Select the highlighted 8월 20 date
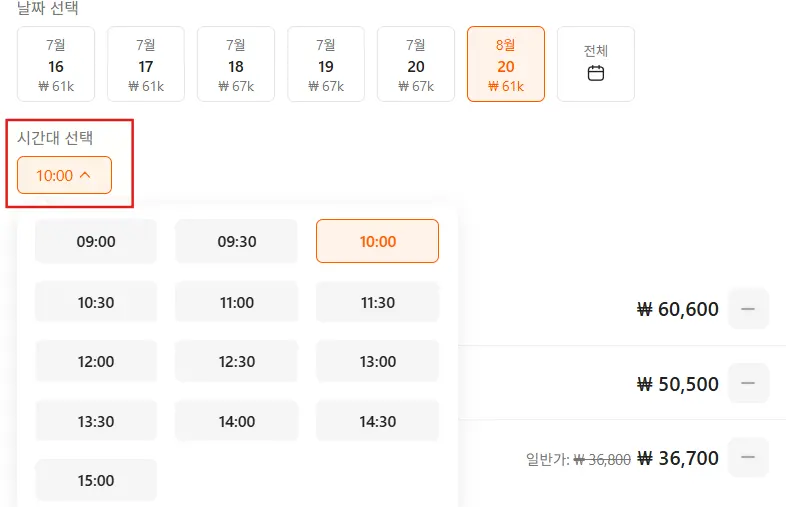 [x=506, y=64]
